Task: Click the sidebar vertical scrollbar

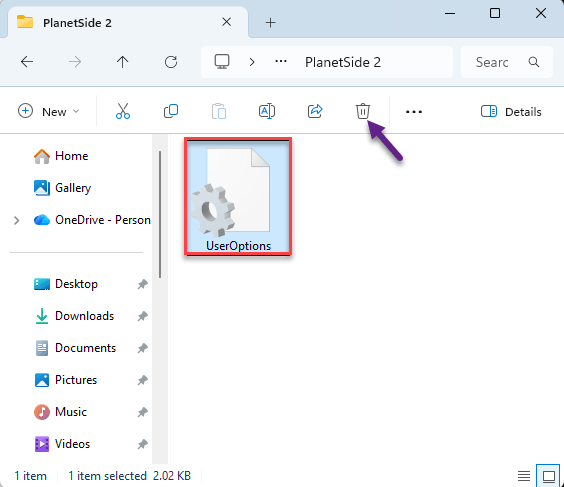Action: tap(160, 215)
